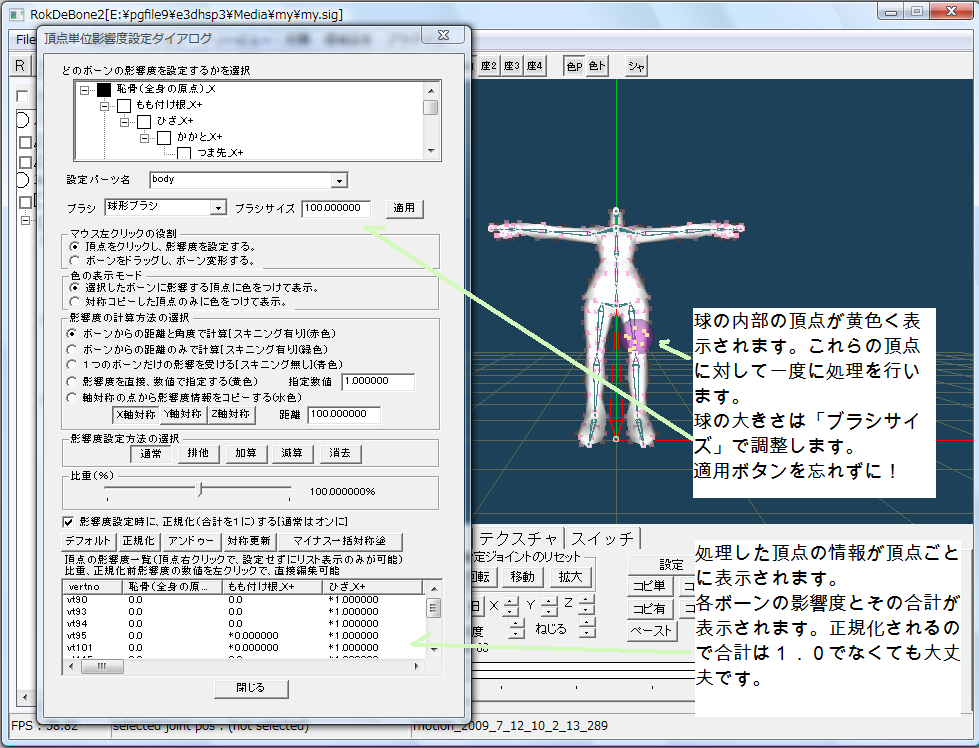The height and width of the screenshot is (748, 979).
Task: Click the 比重(%) slider handle
Action: [x=200, y=490]
